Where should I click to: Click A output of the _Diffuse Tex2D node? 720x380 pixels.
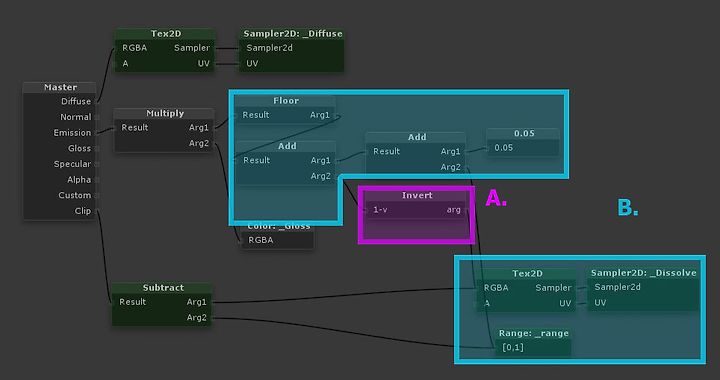coord(125,63)
